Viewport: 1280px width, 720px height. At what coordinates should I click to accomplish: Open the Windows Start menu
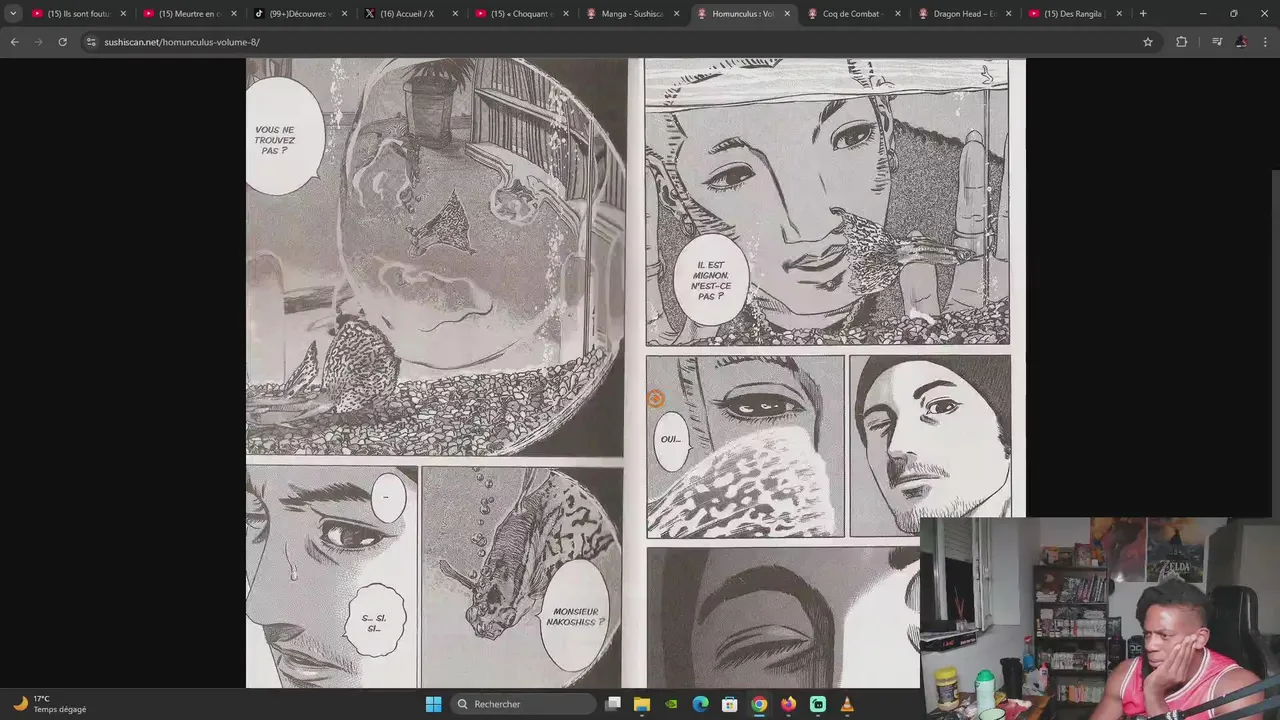click(433, 704)
